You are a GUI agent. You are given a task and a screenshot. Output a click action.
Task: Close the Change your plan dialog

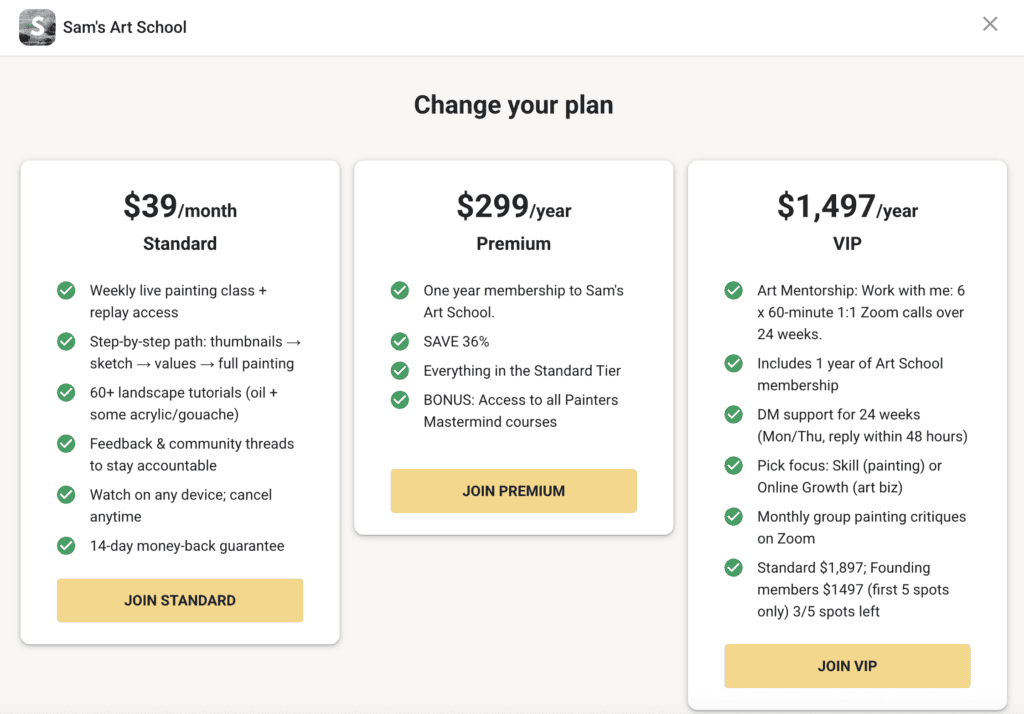(990, 24)
